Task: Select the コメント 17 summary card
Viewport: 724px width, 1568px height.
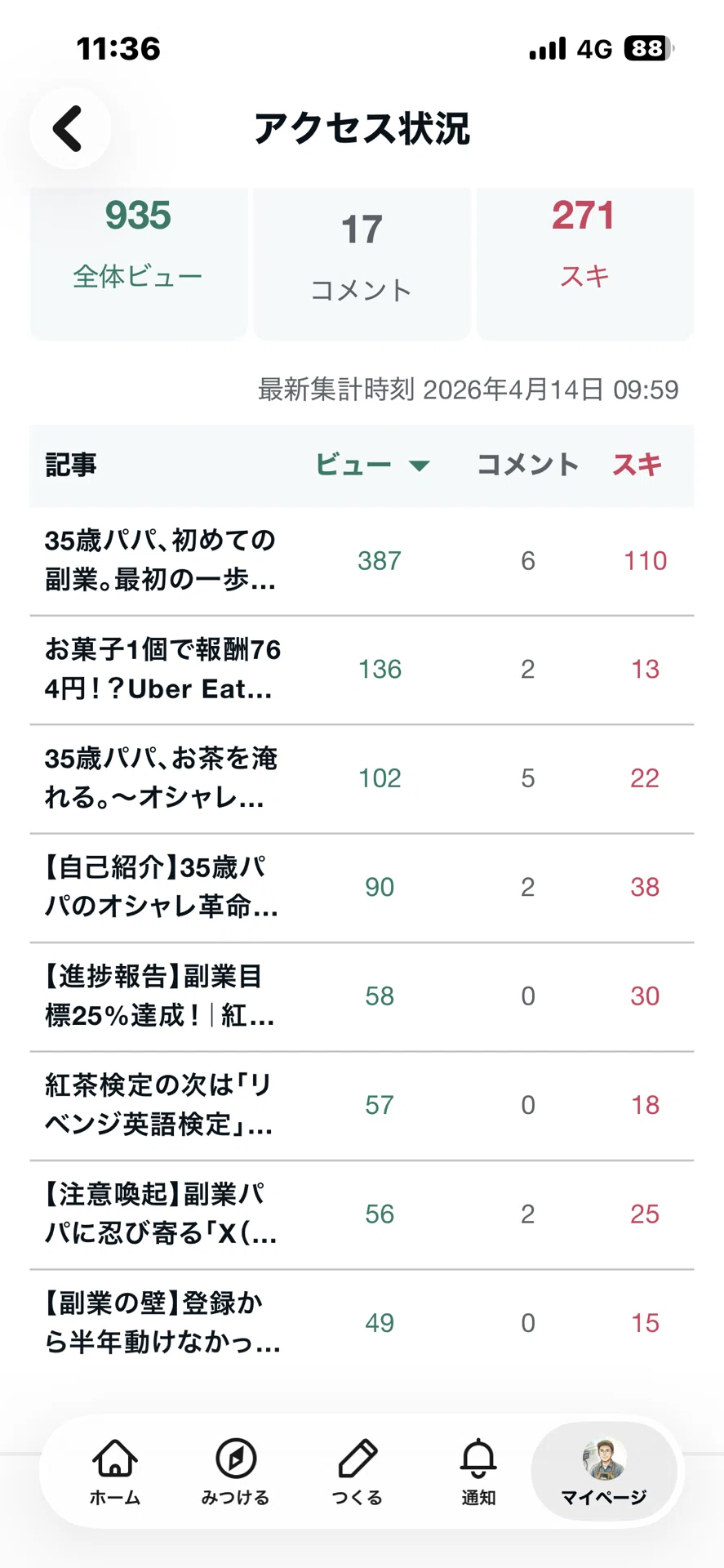Action: tap(362, 263)
